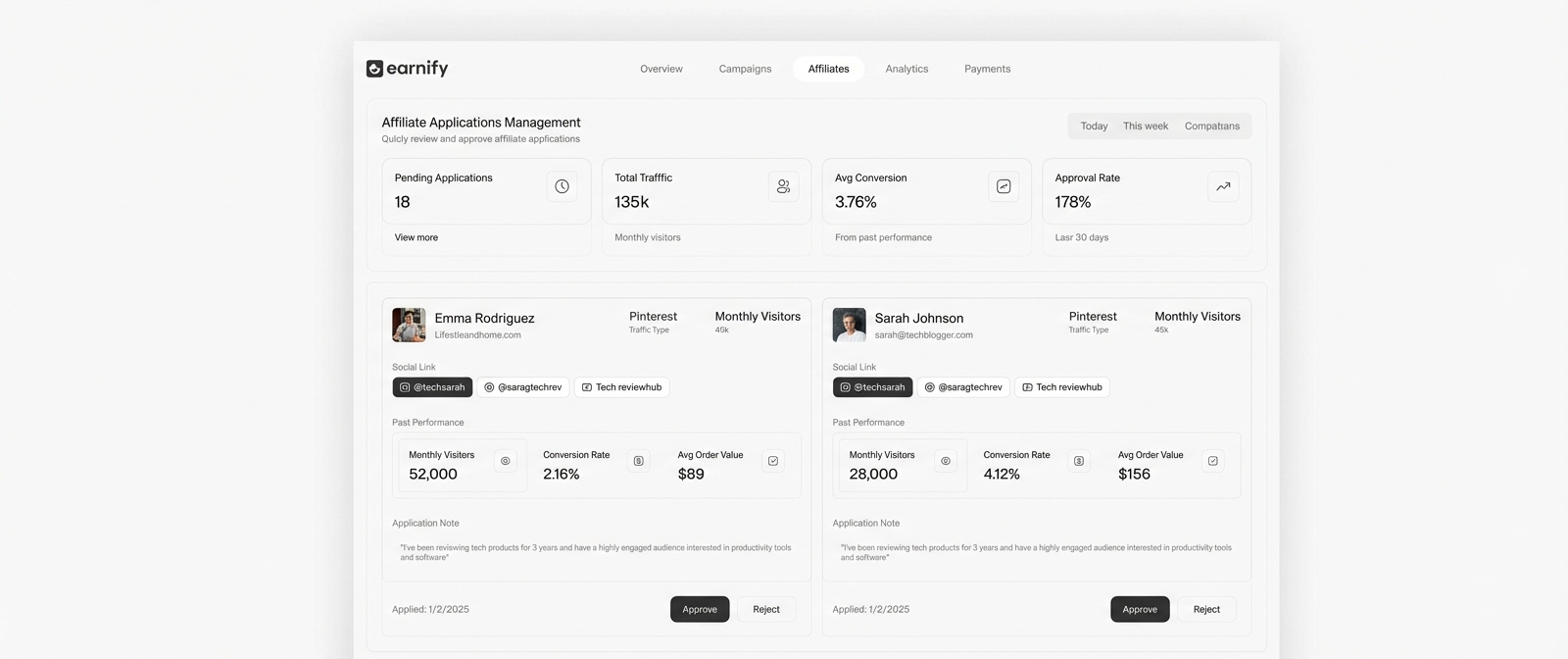
Task: Switch the time filter to This week
Action: [x=1145, y=127]
